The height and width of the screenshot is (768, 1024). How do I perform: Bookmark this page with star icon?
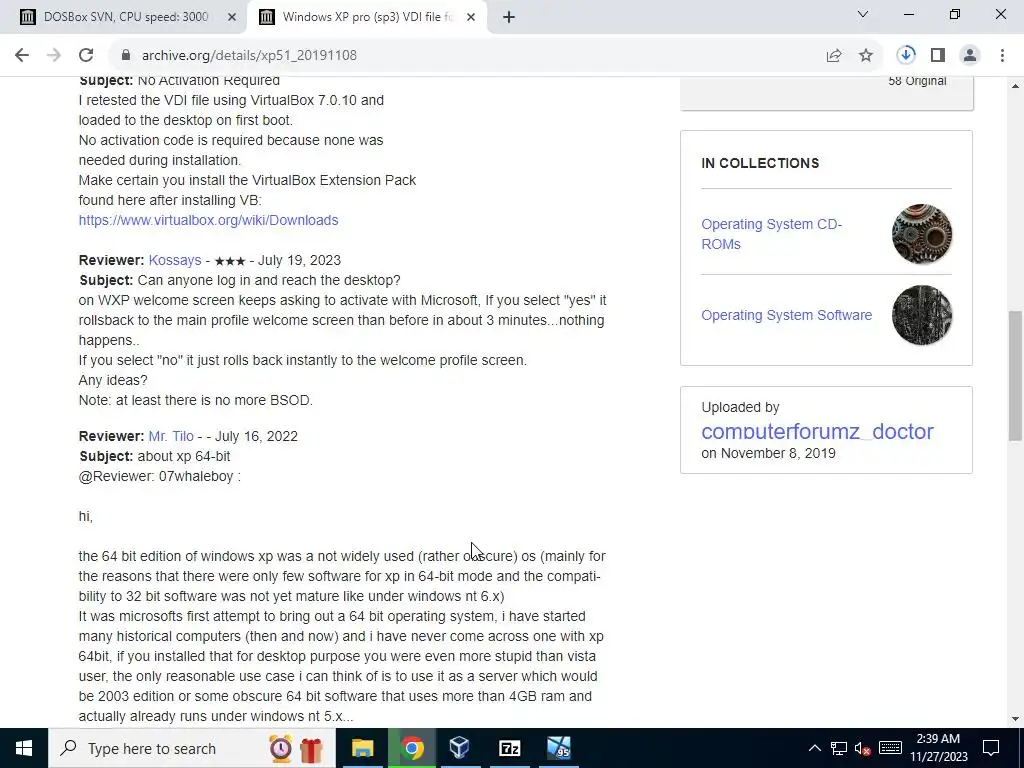[866, 56]
